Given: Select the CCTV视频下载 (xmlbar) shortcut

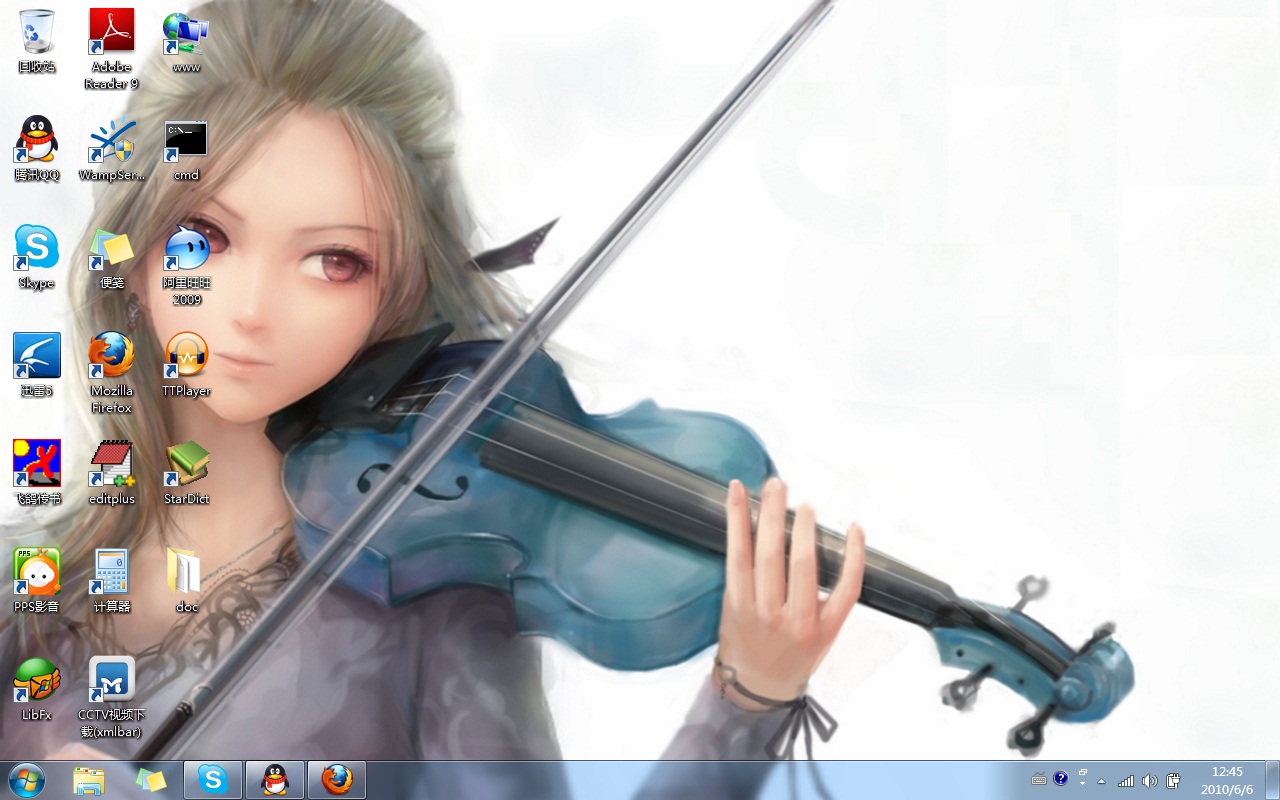Looking at the screenshot, I should pyautogui.click(x=111, y=697).
